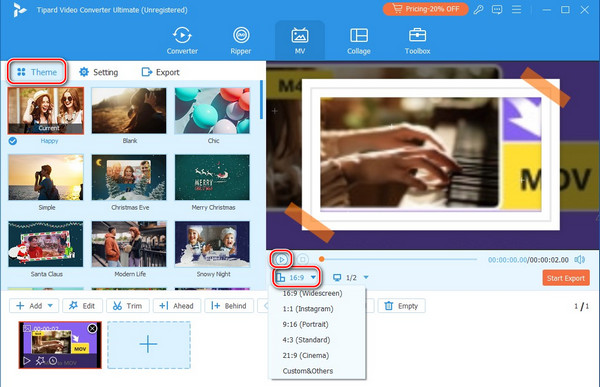Select 16:9 (Widescreen) option
The width and height of the screenshot is (600, 387).
pos(312,293)
